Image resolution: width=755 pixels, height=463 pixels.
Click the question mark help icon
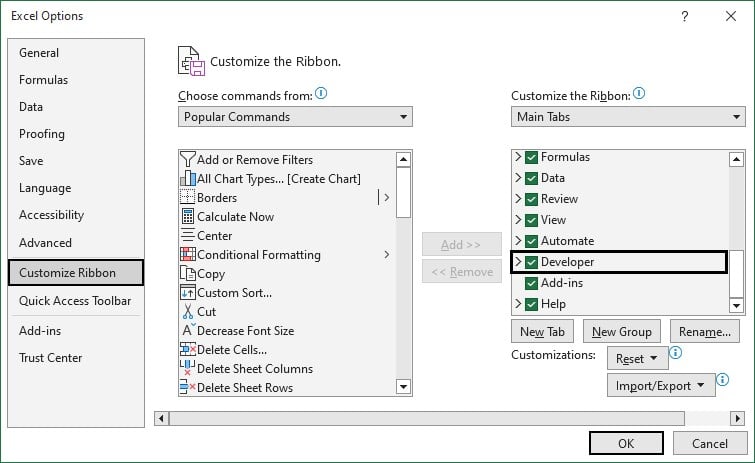(685, 16)
